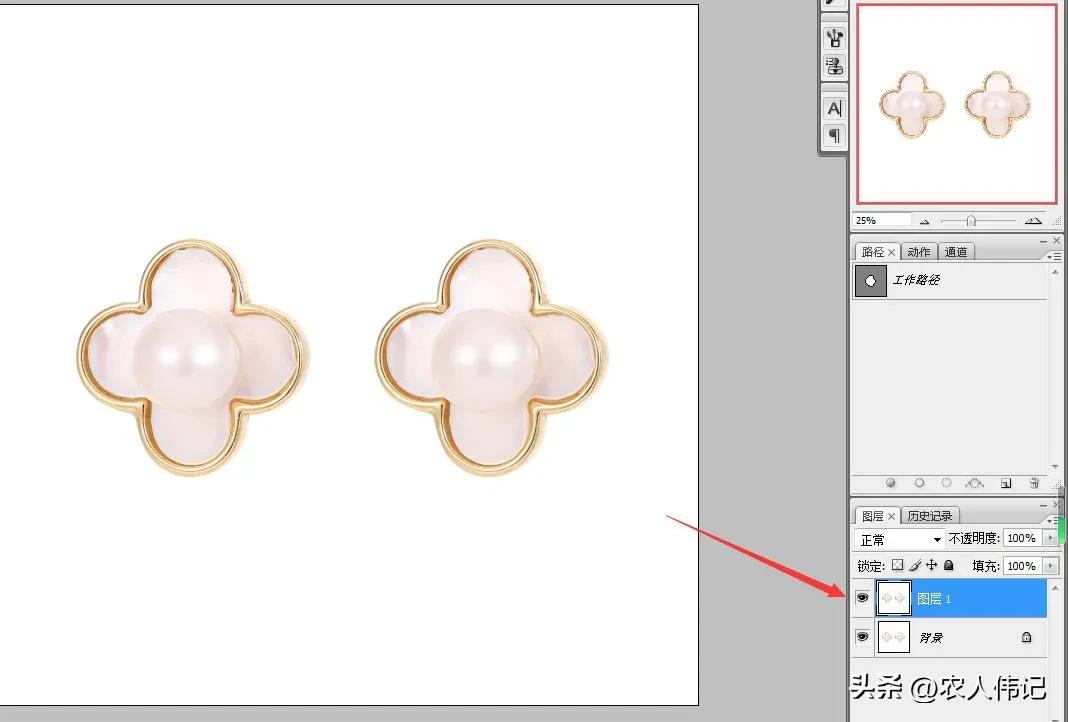Open the Character panel icon

click(x=834, y=108)
